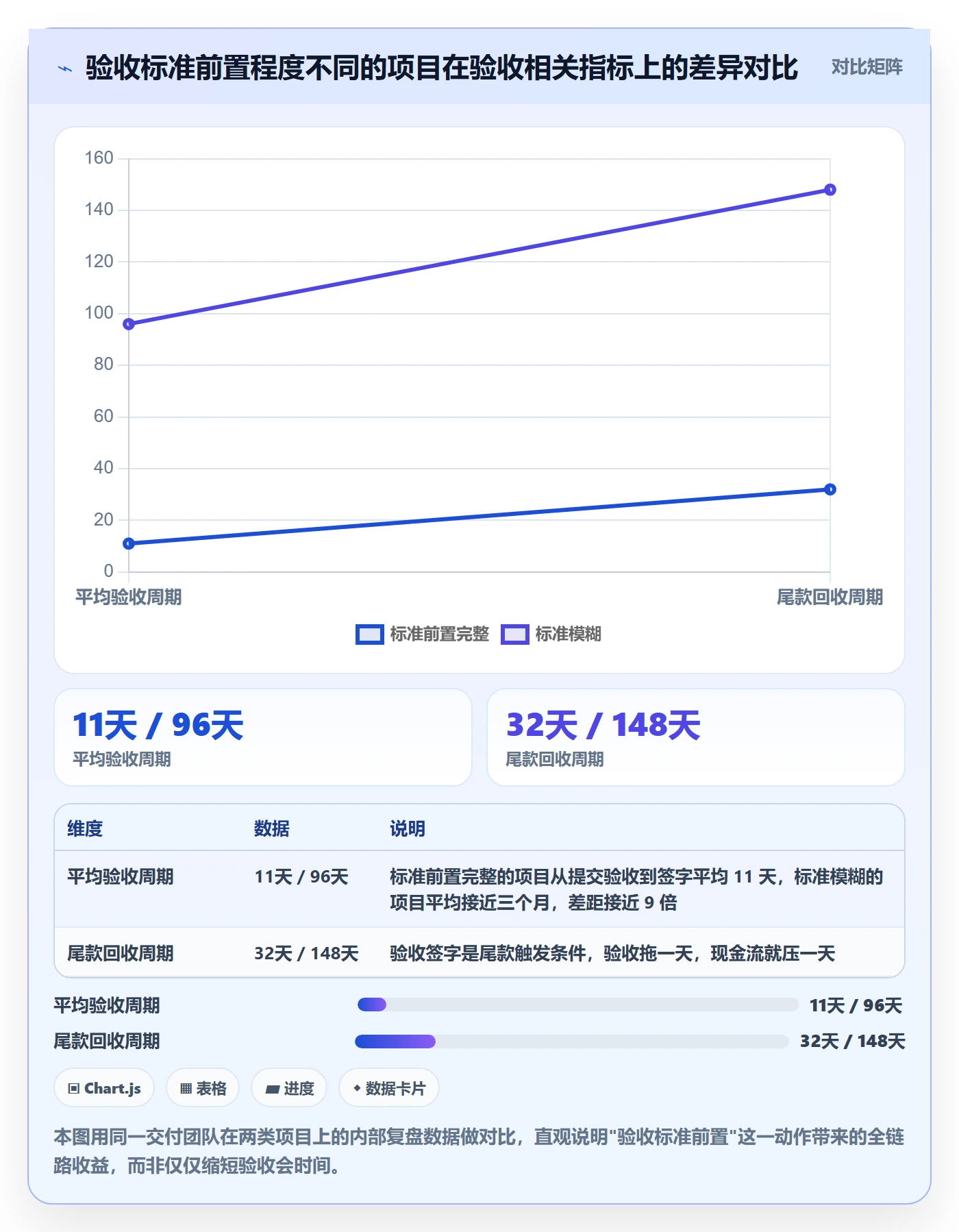Click the 维度 column header
This screenshot has height=1232, width=959.
pos(85,828)
